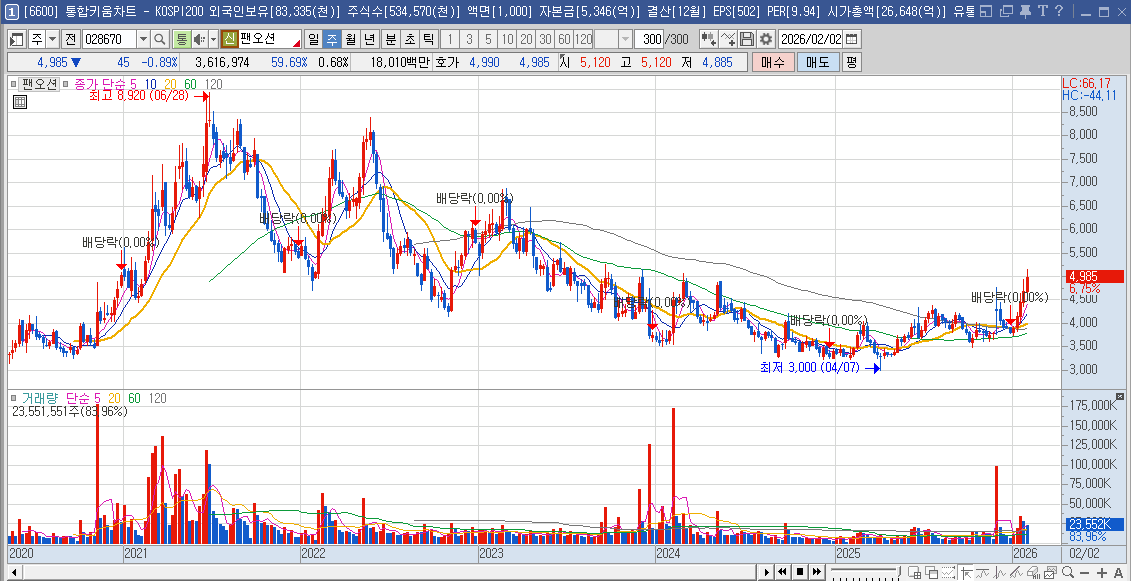The height and width of the screenshot is (581, 1131).
Task: Expand the stock code 028670 dropdown arrow
Action: coord(143,39)
